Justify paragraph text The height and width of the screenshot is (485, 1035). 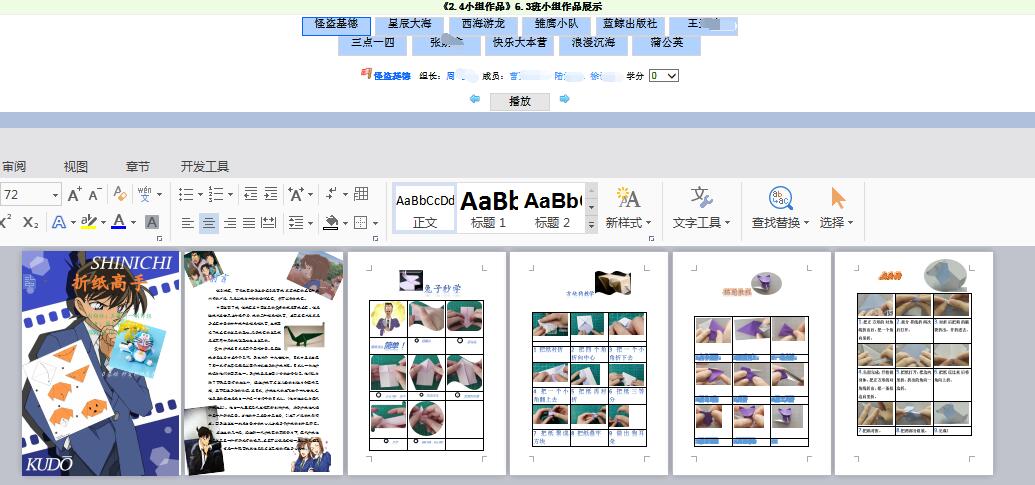[249, 223]
